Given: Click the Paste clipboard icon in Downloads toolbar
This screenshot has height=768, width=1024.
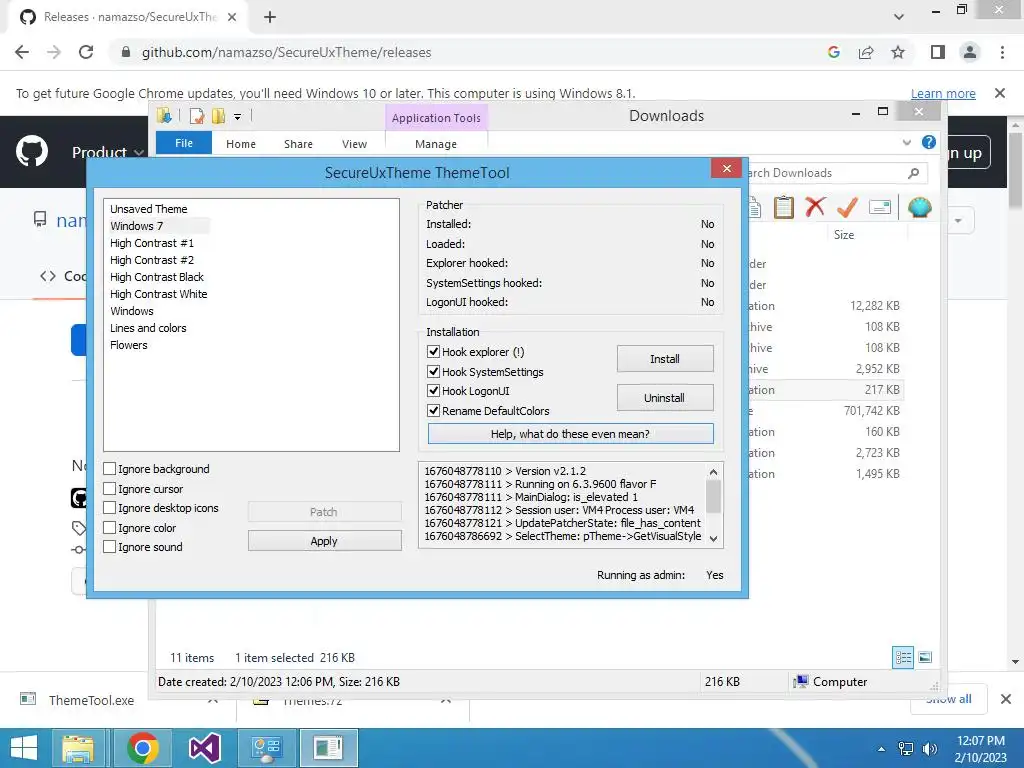Looking at the screenshot, I should point(784,208).
